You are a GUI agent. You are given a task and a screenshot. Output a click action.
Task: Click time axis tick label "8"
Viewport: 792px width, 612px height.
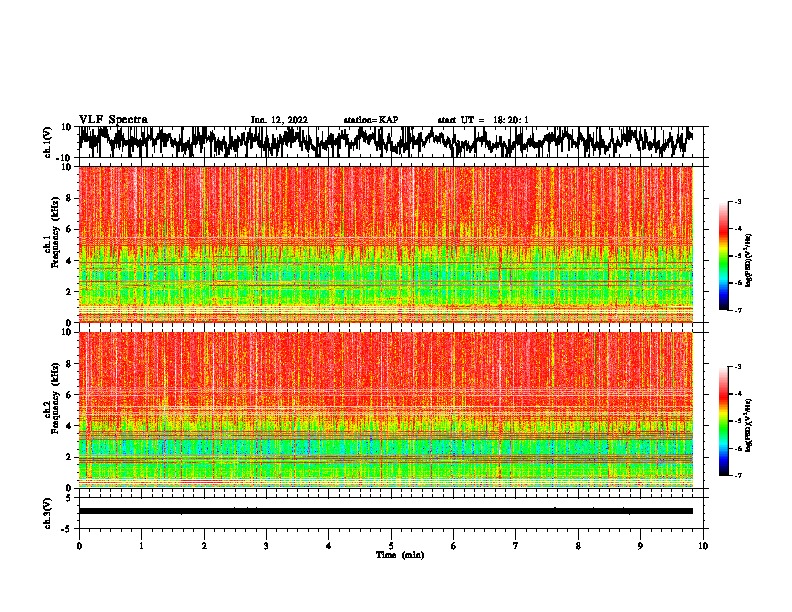(578, 546)
